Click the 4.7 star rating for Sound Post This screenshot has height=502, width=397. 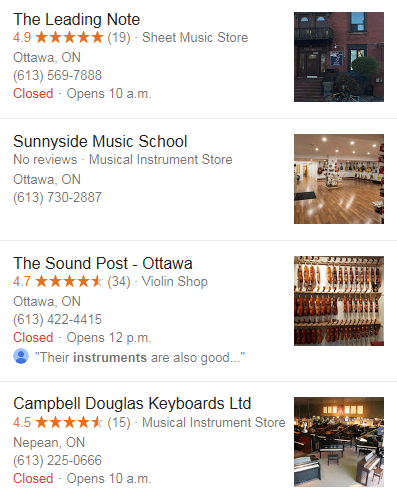[x=58, y=282]
